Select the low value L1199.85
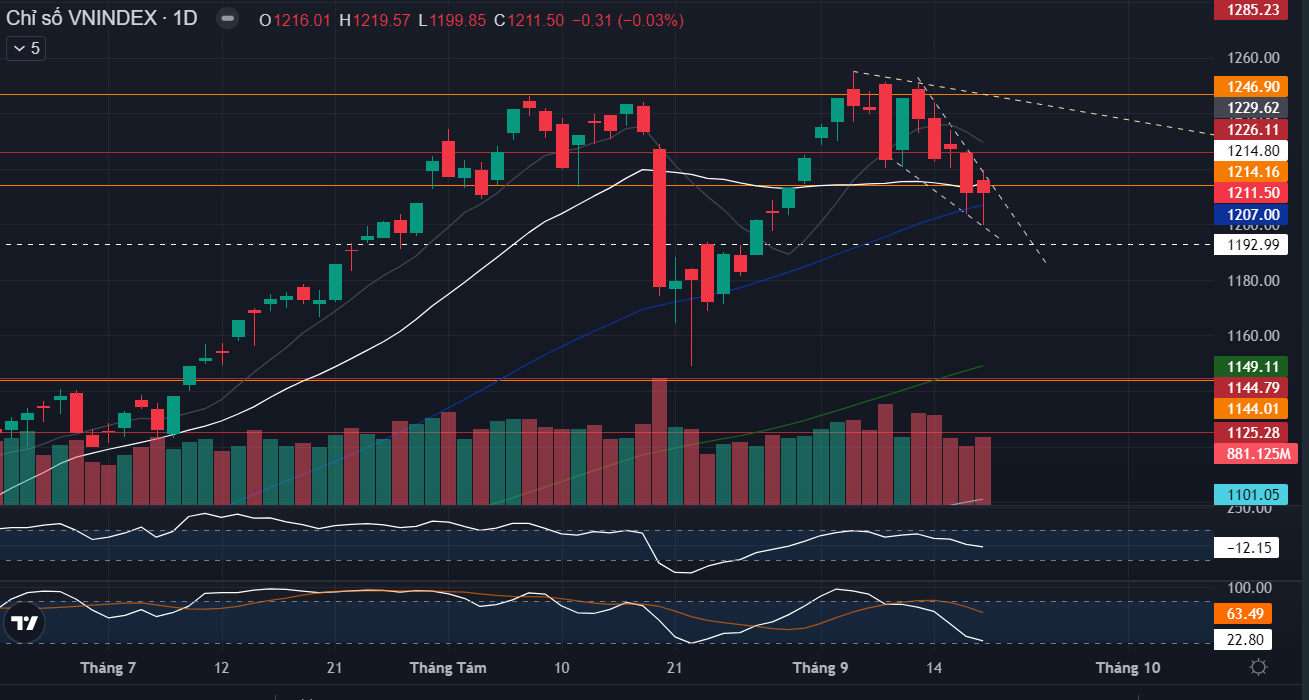 pos(454,20)
